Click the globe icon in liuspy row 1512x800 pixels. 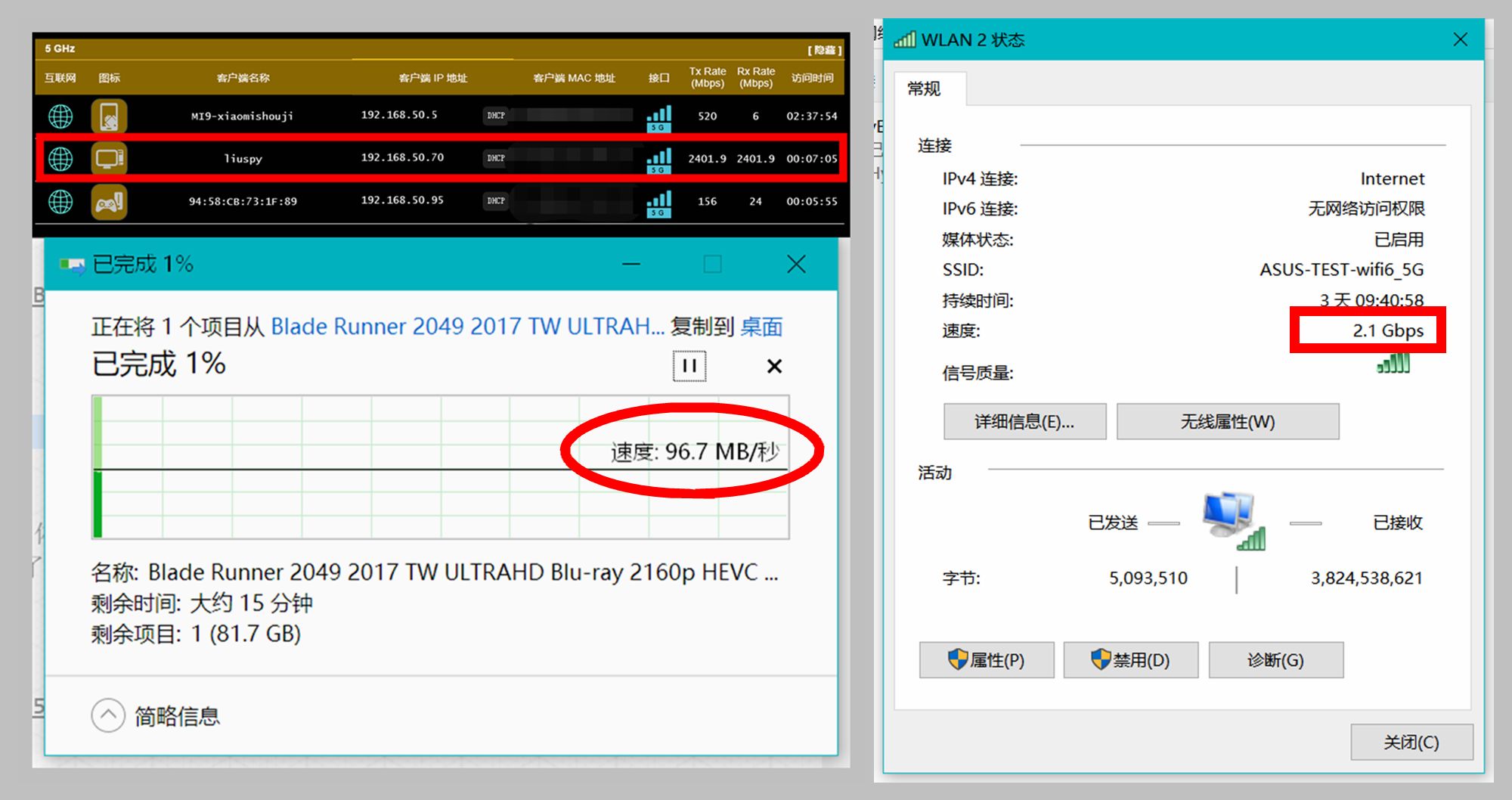click(x=60, y=159)
